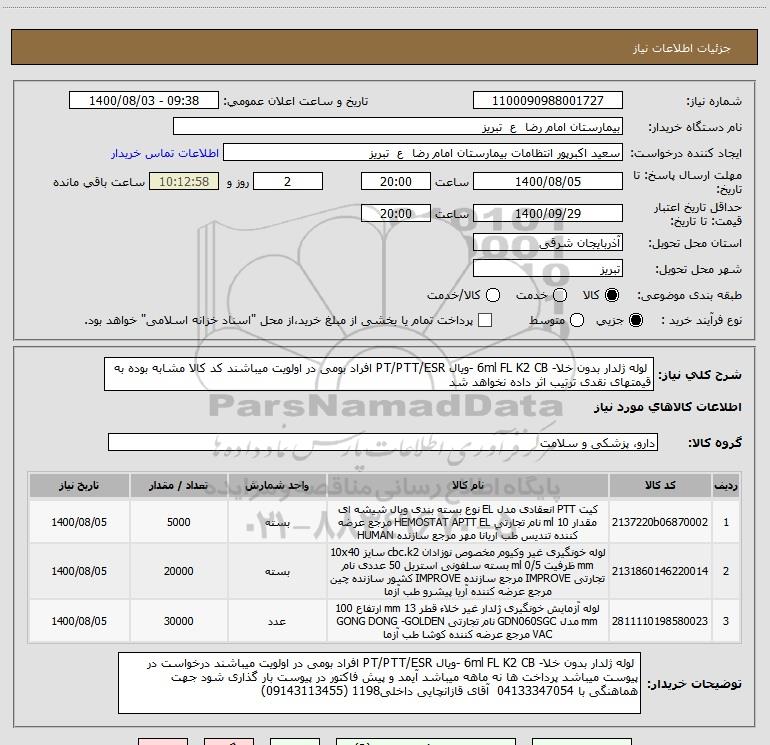Click quantity cell 20000
Screen dimensions: 770x745
point(179,571)
